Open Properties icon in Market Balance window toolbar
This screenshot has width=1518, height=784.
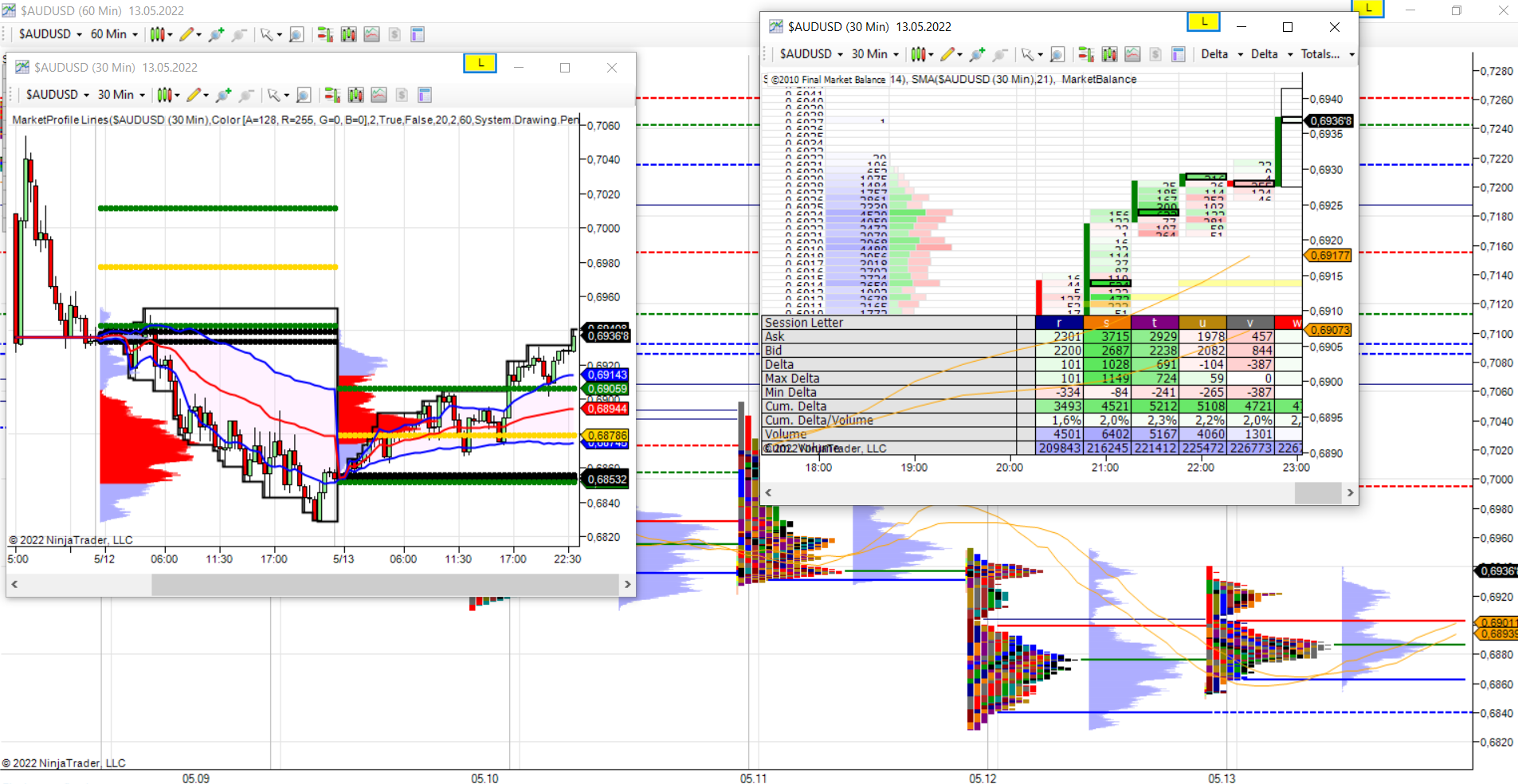click(1179, 54)
